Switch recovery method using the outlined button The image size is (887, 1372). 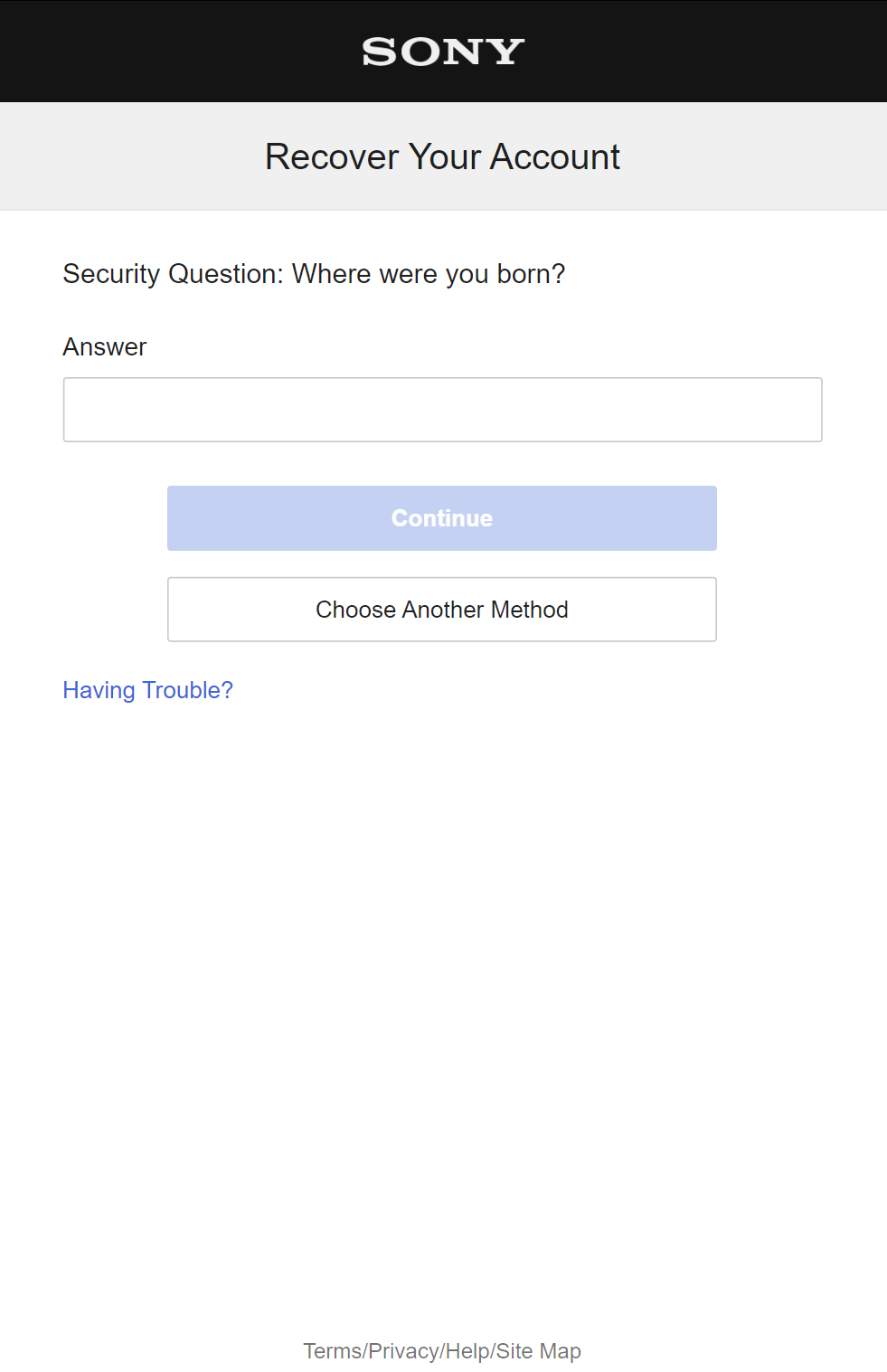click(x=442, y=610)
